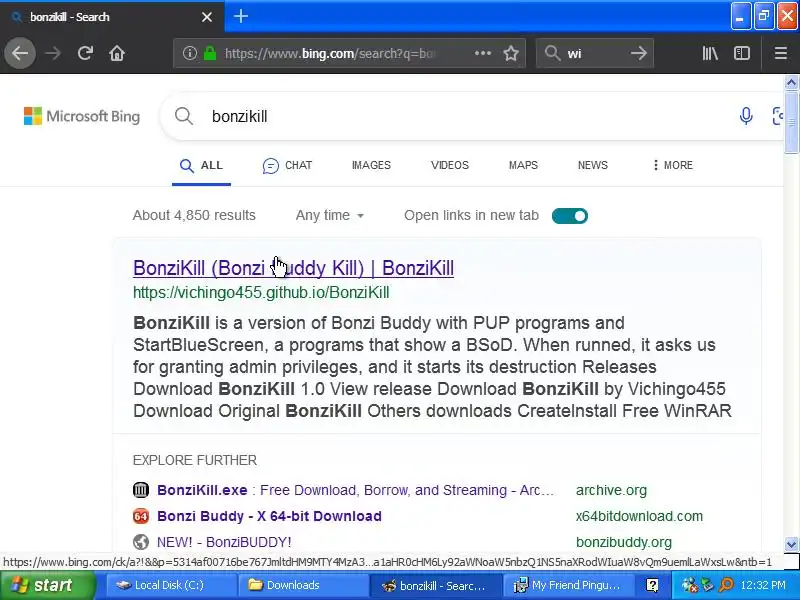Viewport: 800px width, 600px height.
Task: Click the page scrollbar down arrow
Action: 791,543
